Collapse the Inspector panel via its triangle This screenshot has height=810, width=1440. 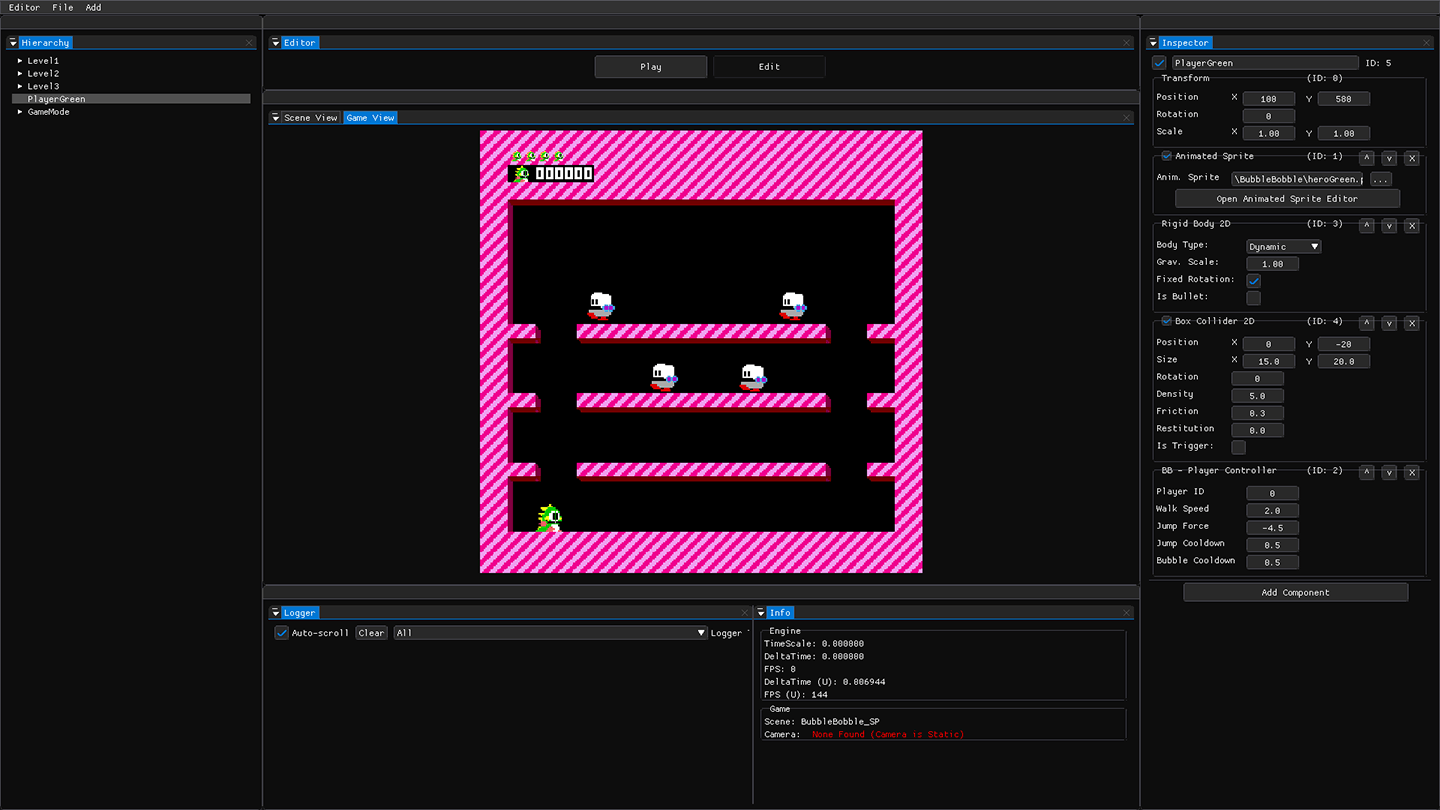click(x=1153, y=43)
